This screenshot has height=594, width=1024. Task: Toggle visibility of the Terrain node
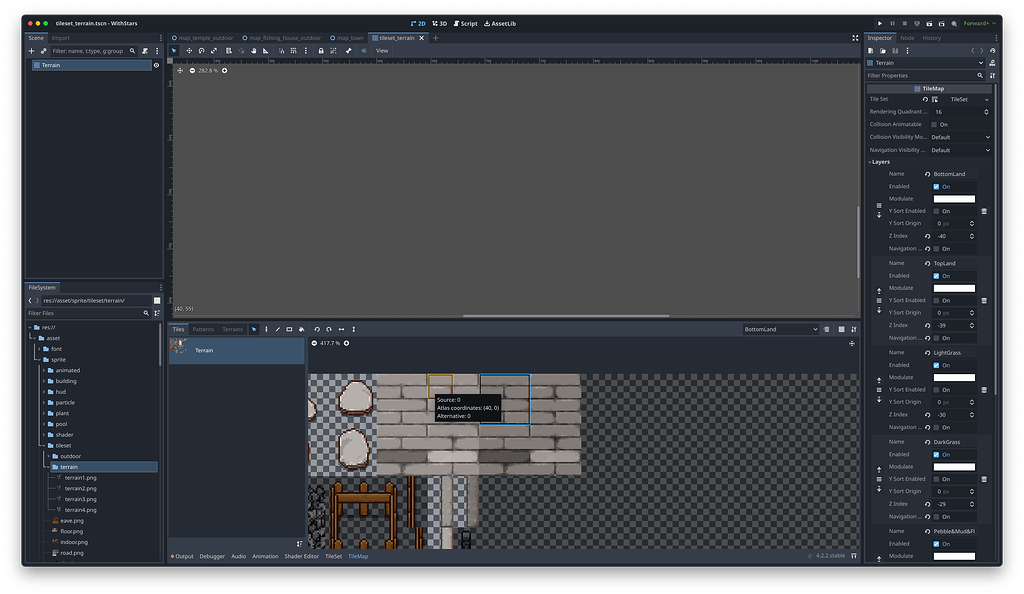click(x=158, y=64)
